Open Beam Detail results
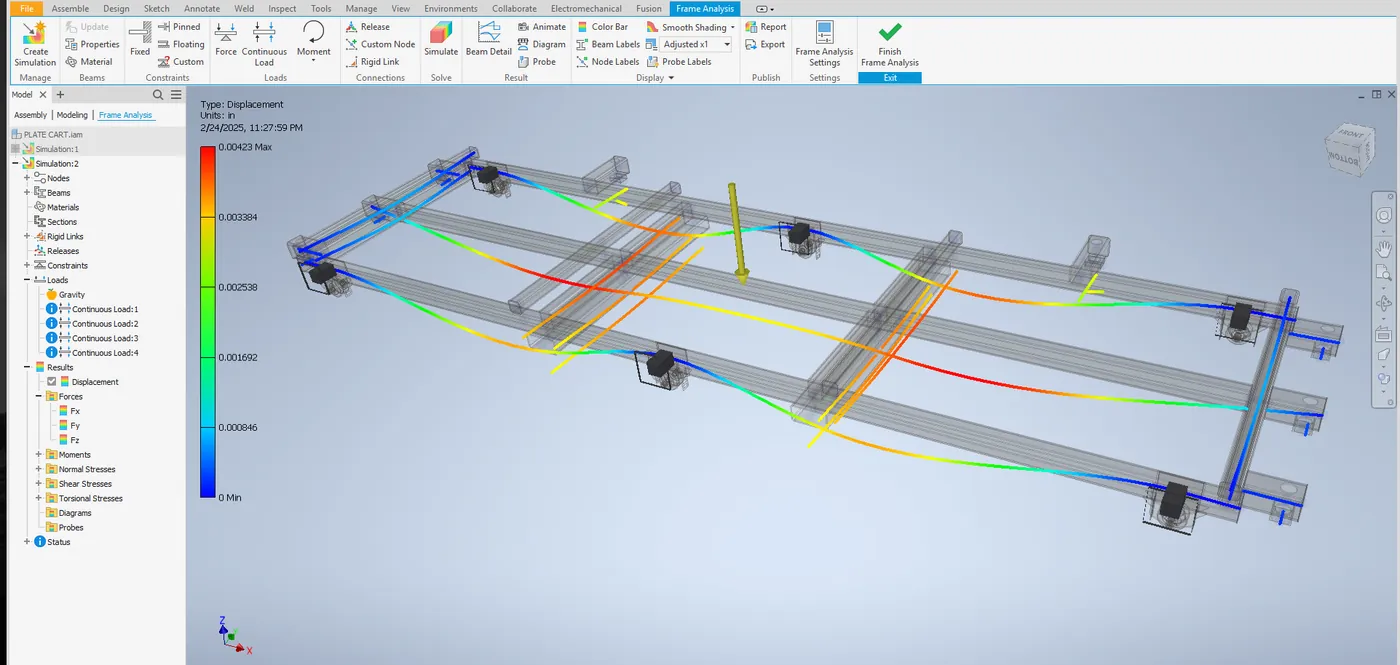Image resolution: width=1400 pixels, height=665 pixels. [489, 40]
